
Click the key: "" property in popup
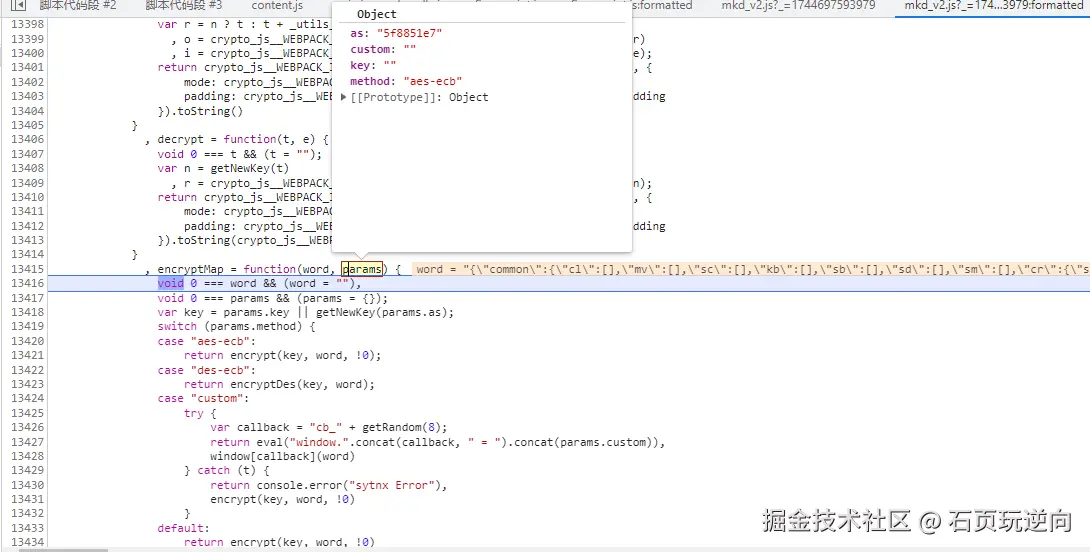point(373,65)
